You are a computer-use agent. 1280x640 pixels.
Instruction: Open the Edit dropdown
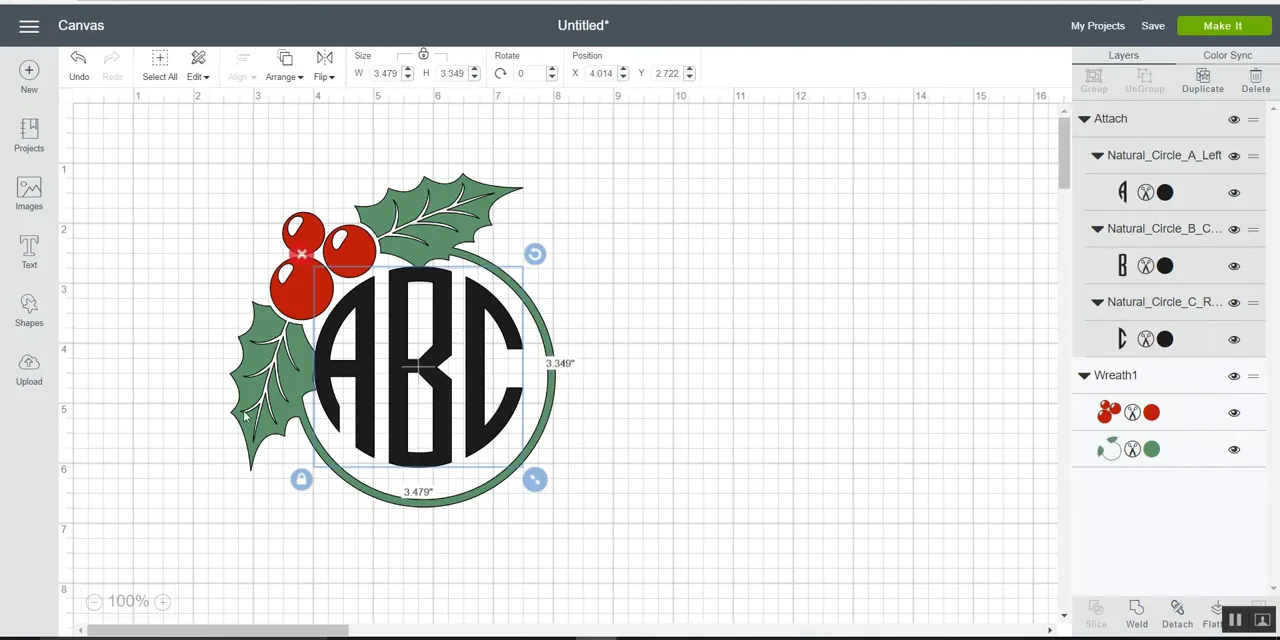click(198, 66)
